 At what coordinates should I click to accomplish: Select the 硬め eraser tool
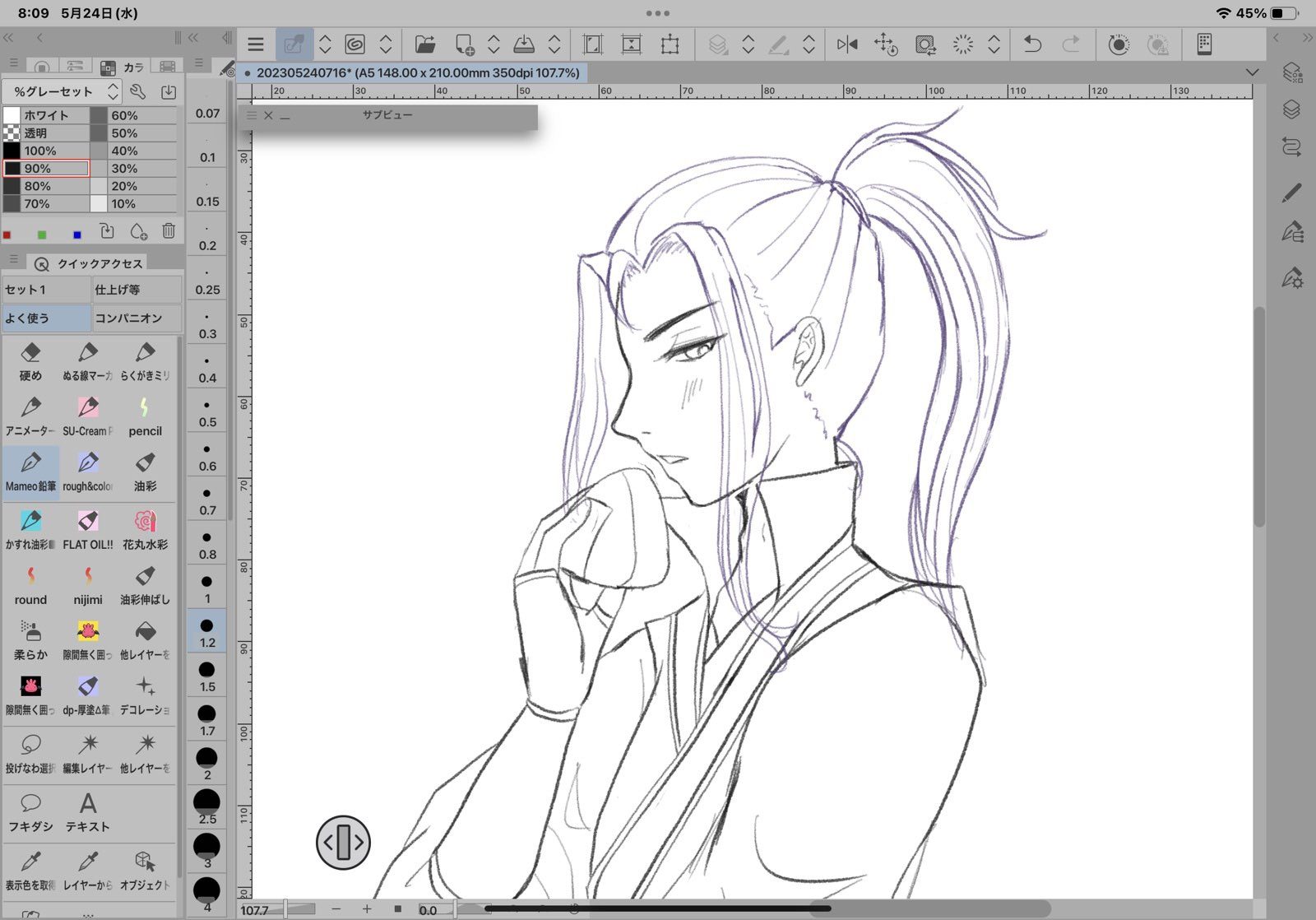(x=30, y=361)
